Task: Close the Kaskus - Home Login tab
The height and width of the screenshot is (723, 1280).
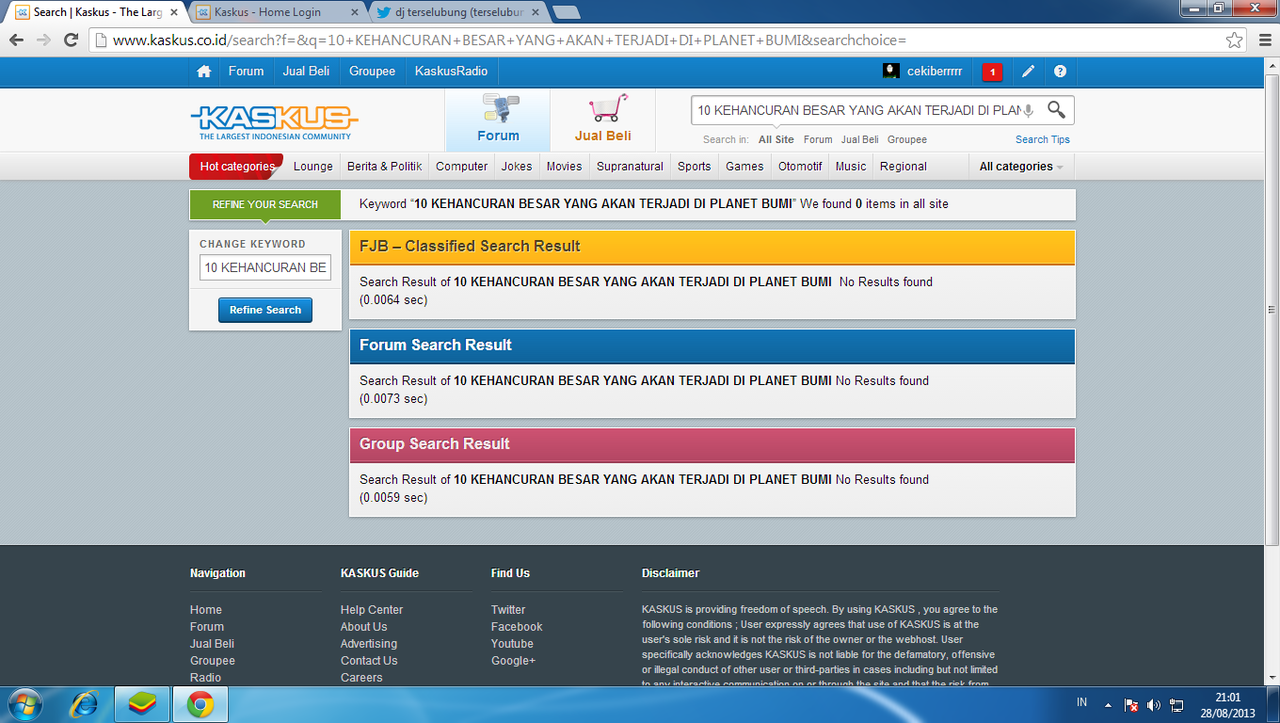Action: [x=353, y=12]
